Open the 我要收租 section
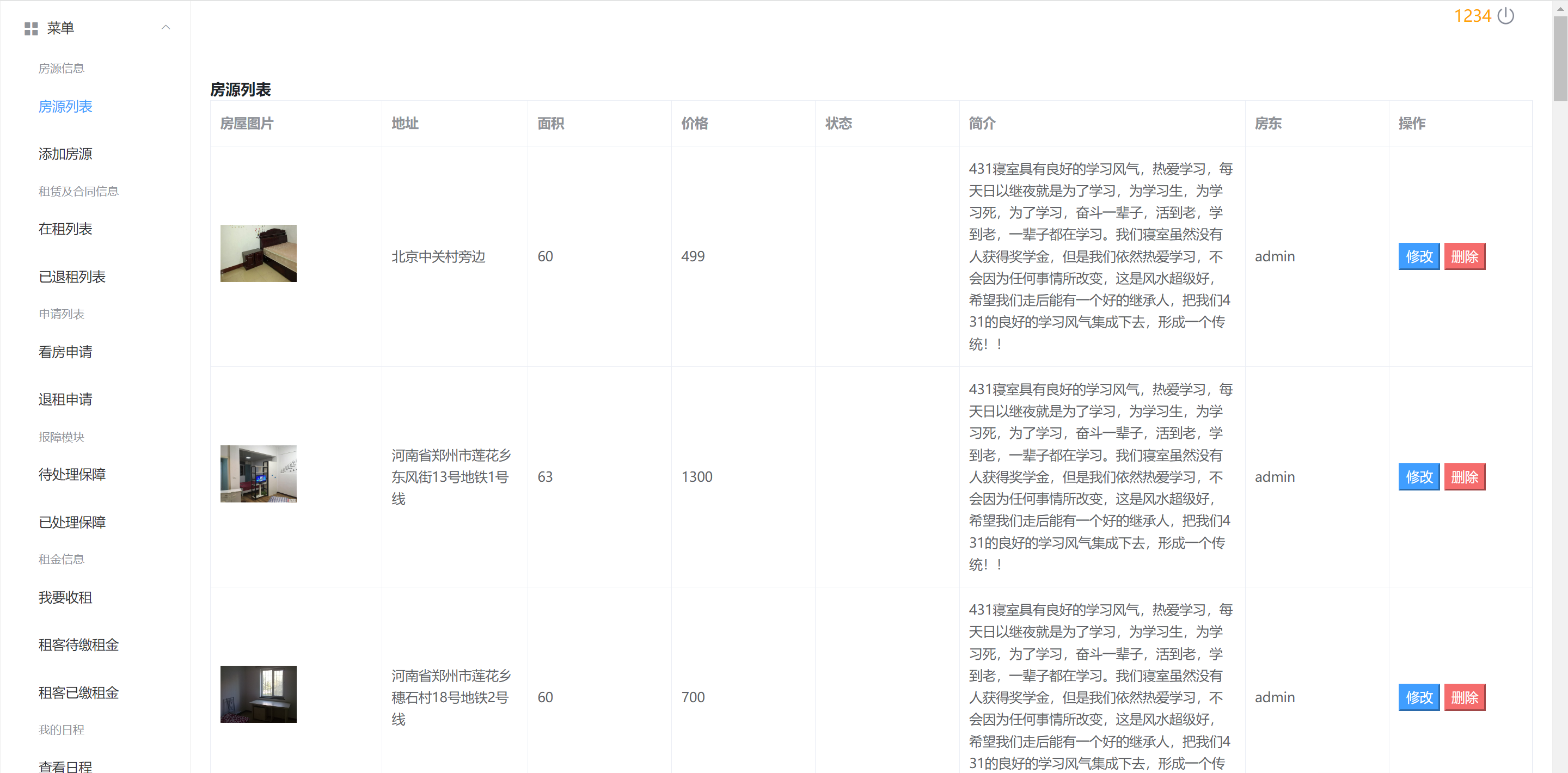The image size is (1568, 773). point(65,597)
